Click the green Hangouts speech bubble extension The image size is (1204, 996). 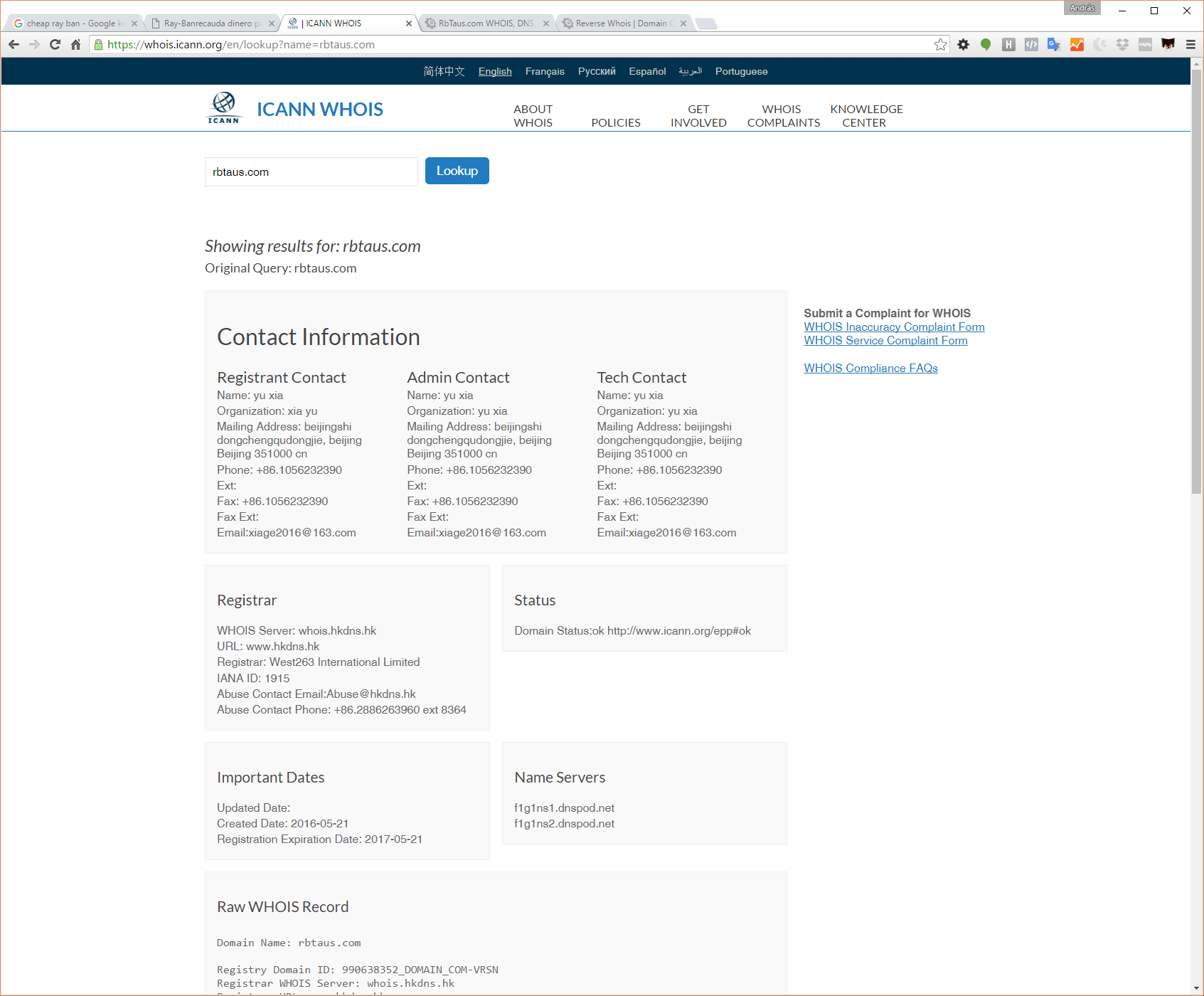click(986, 45)
